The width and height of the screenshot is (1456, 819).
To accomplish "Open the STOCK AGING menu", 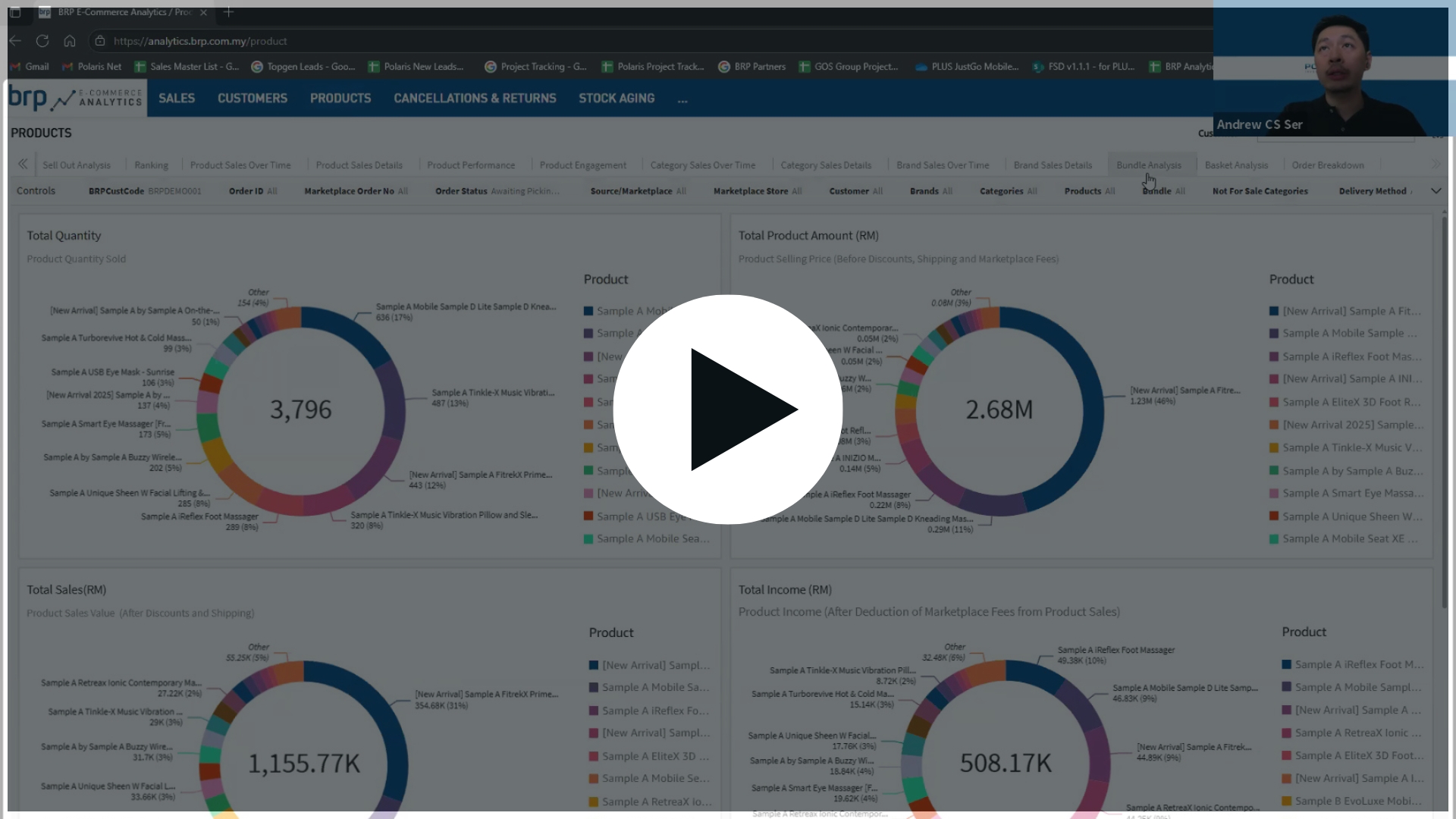I will pyautogui.click(x=616, y=99).
